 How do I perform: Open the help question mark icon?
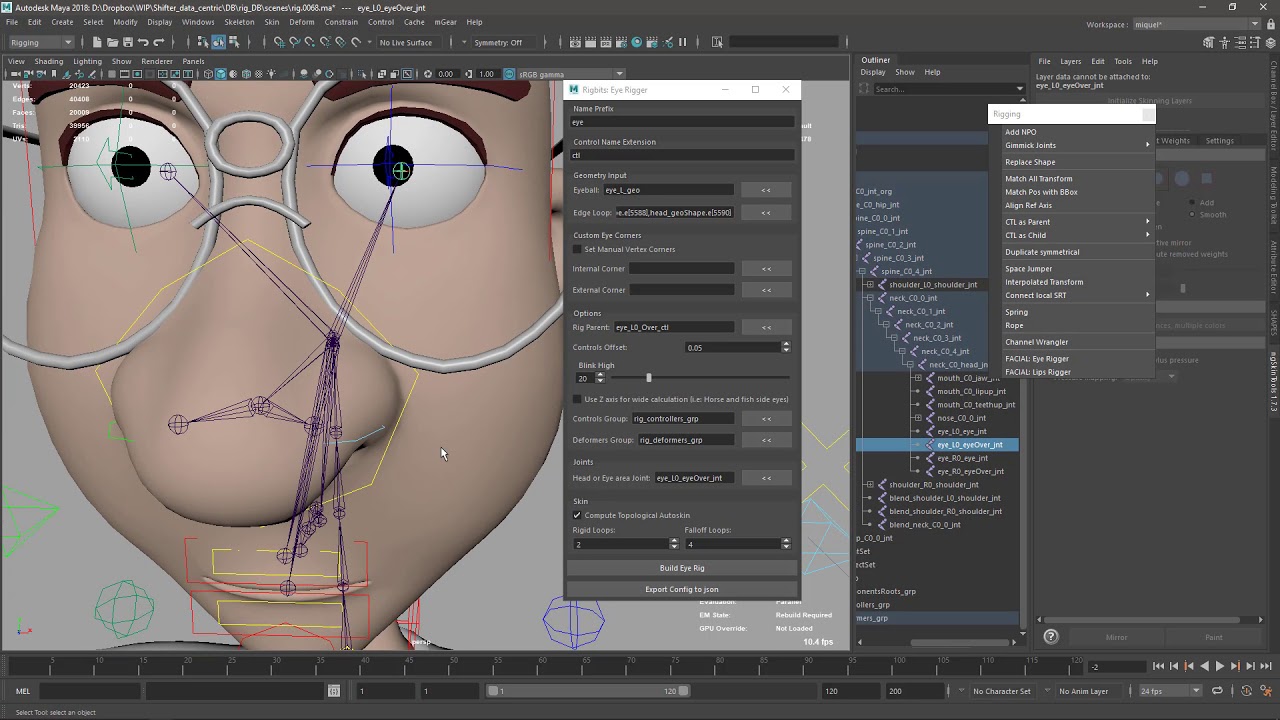click(x=1051, y=636)
